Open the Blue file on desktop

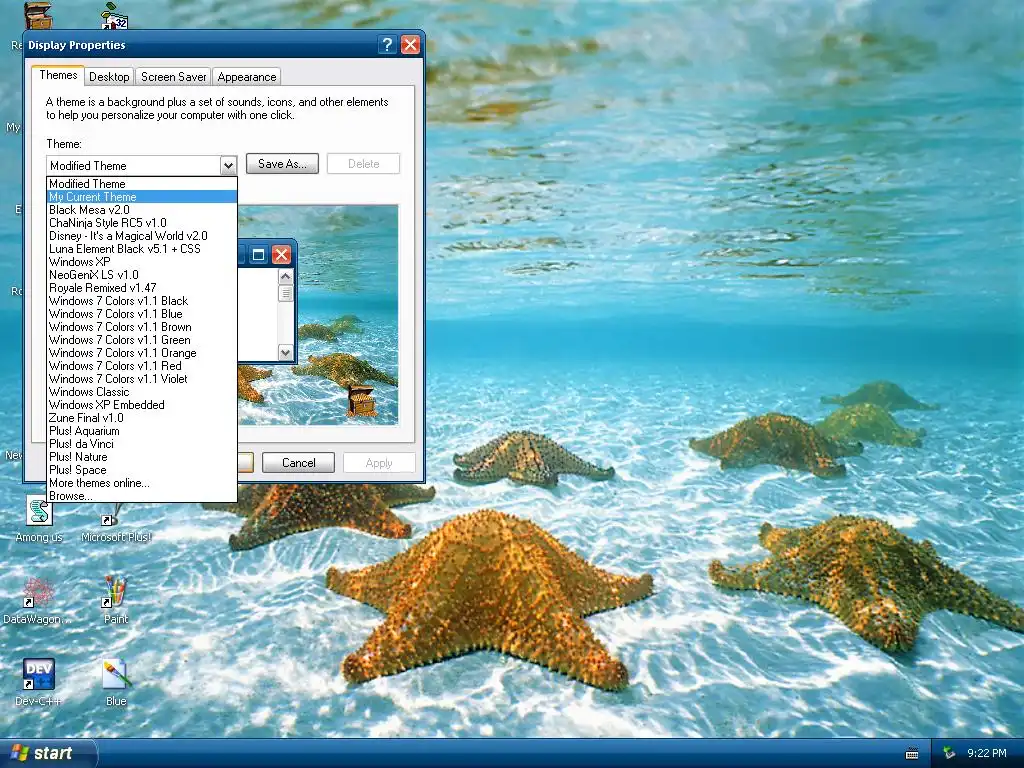116,682
